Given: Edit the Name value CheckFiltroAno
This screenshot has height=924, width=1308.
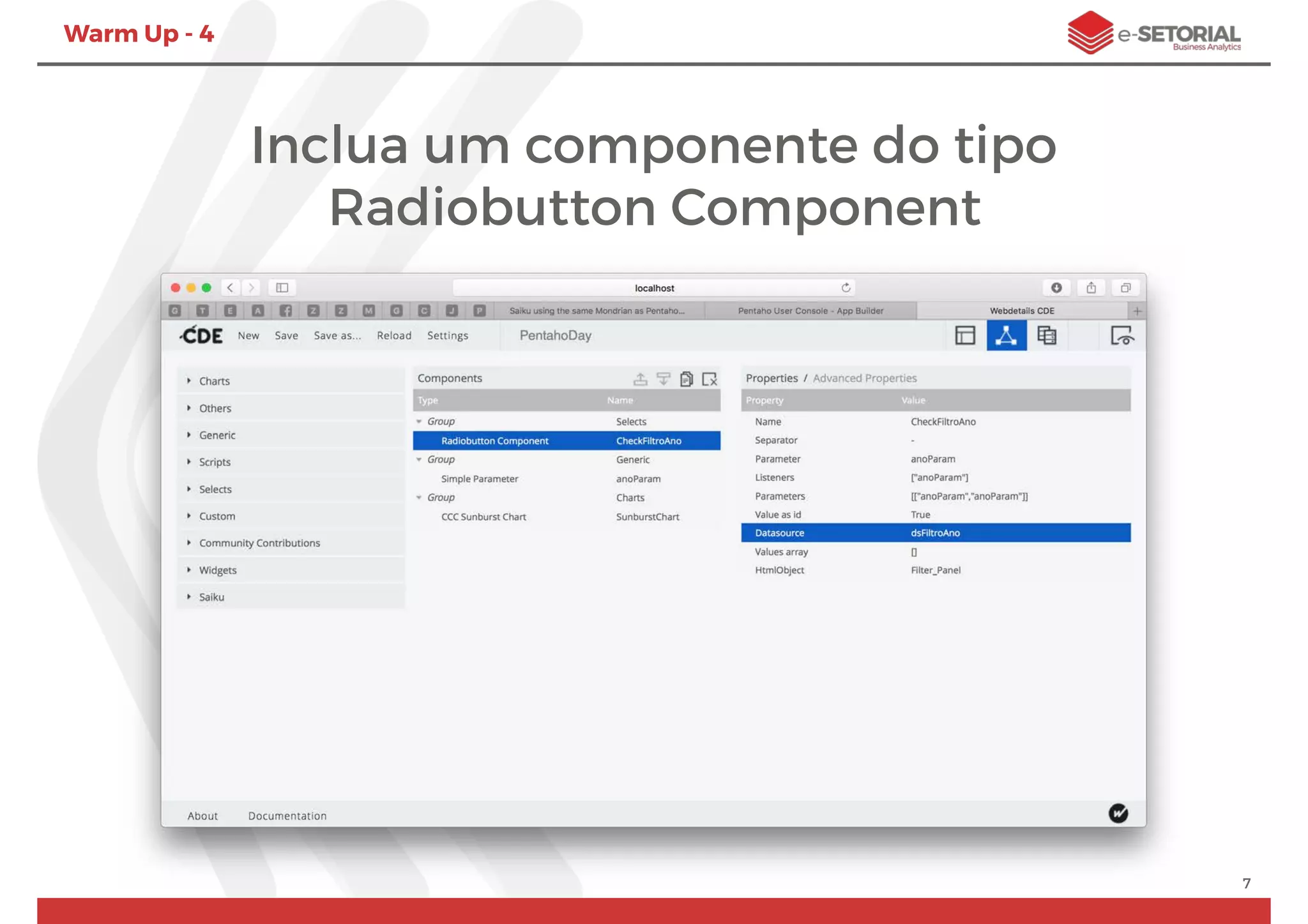Looking at the screenshot, I should click(943, 421).
